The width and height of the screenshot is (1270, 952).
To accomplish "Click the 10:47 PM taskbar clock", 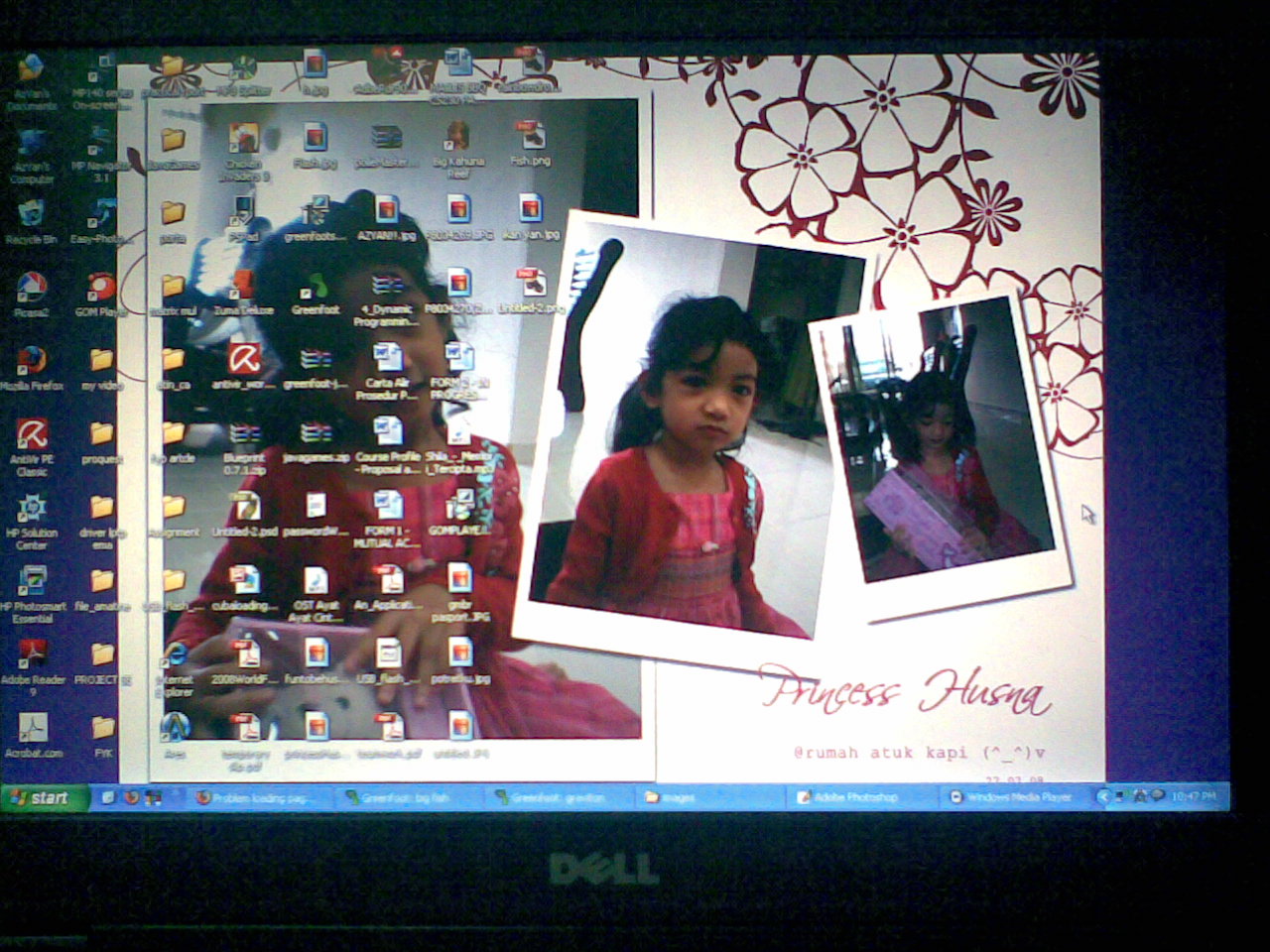I will 1194,796.
